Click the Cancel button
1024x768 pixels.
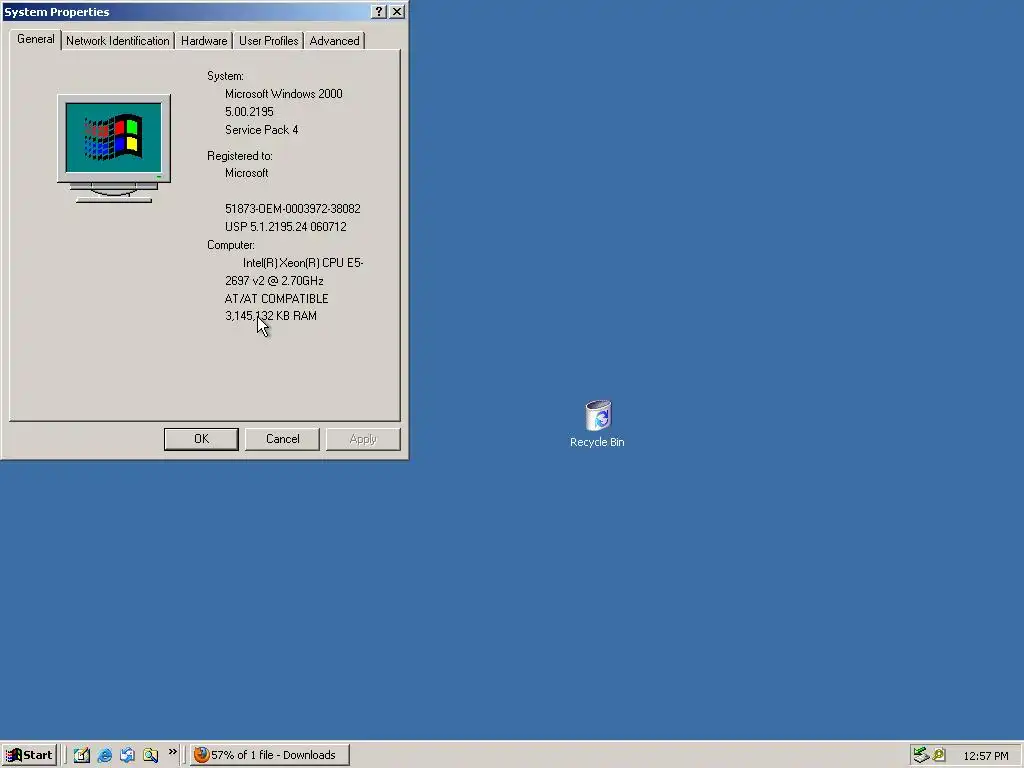point(282,439)
